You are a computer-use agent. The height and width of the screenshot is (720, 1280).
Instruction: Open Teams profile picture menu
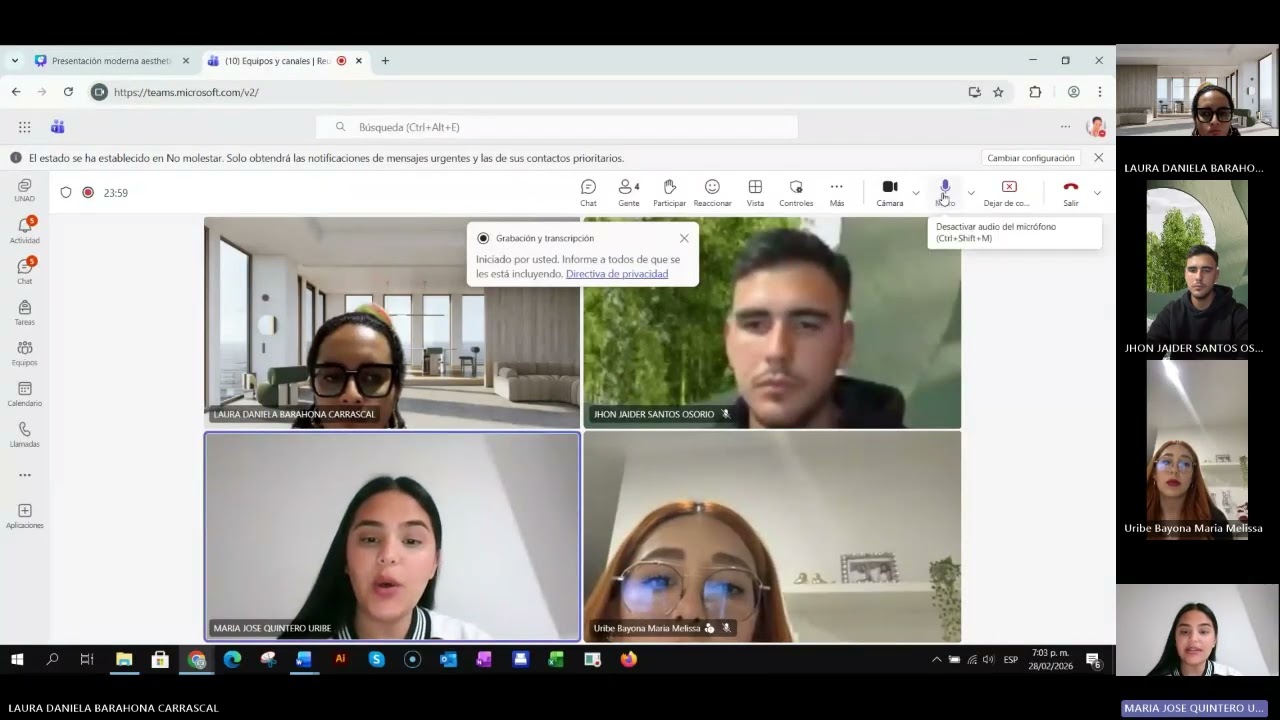pos(1096,127)
